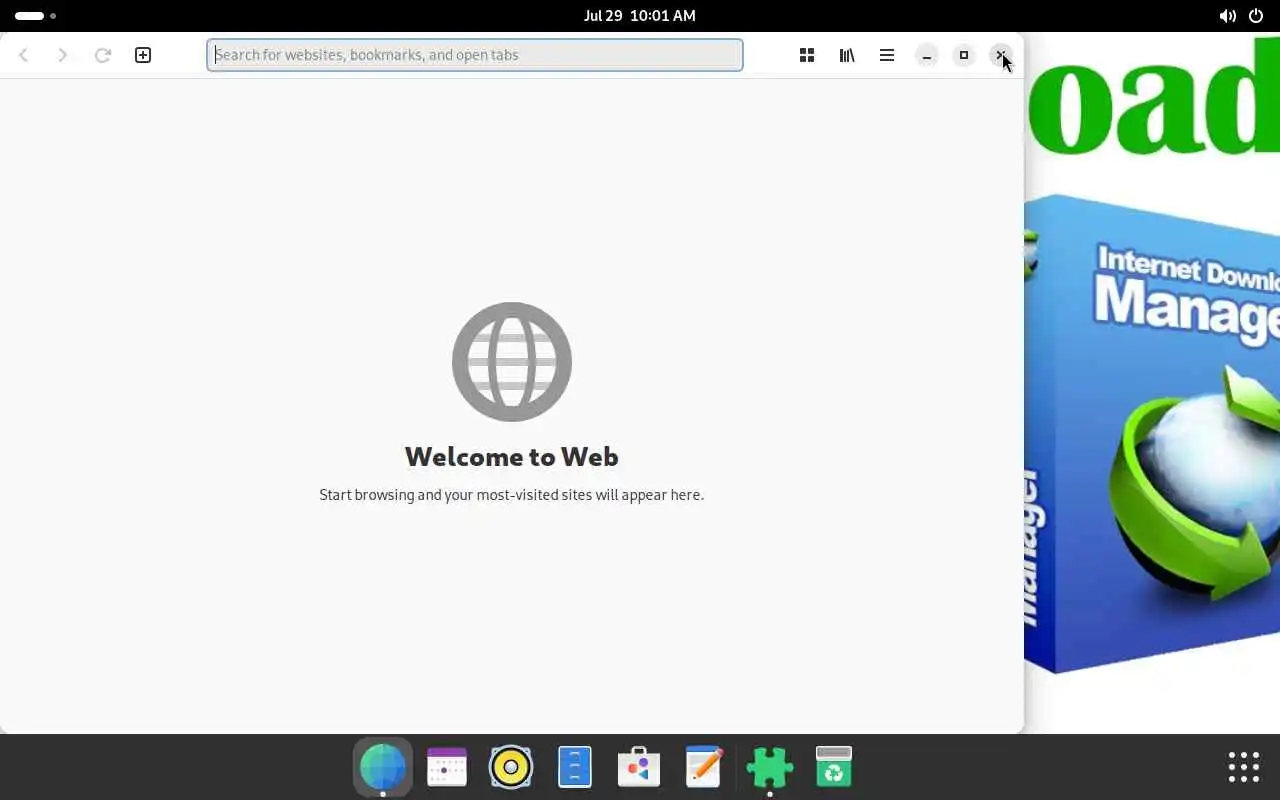This screenshot has width=1280, height=800.
Task: Open the Trash icon in dock
Action: [x=833, y=767]
